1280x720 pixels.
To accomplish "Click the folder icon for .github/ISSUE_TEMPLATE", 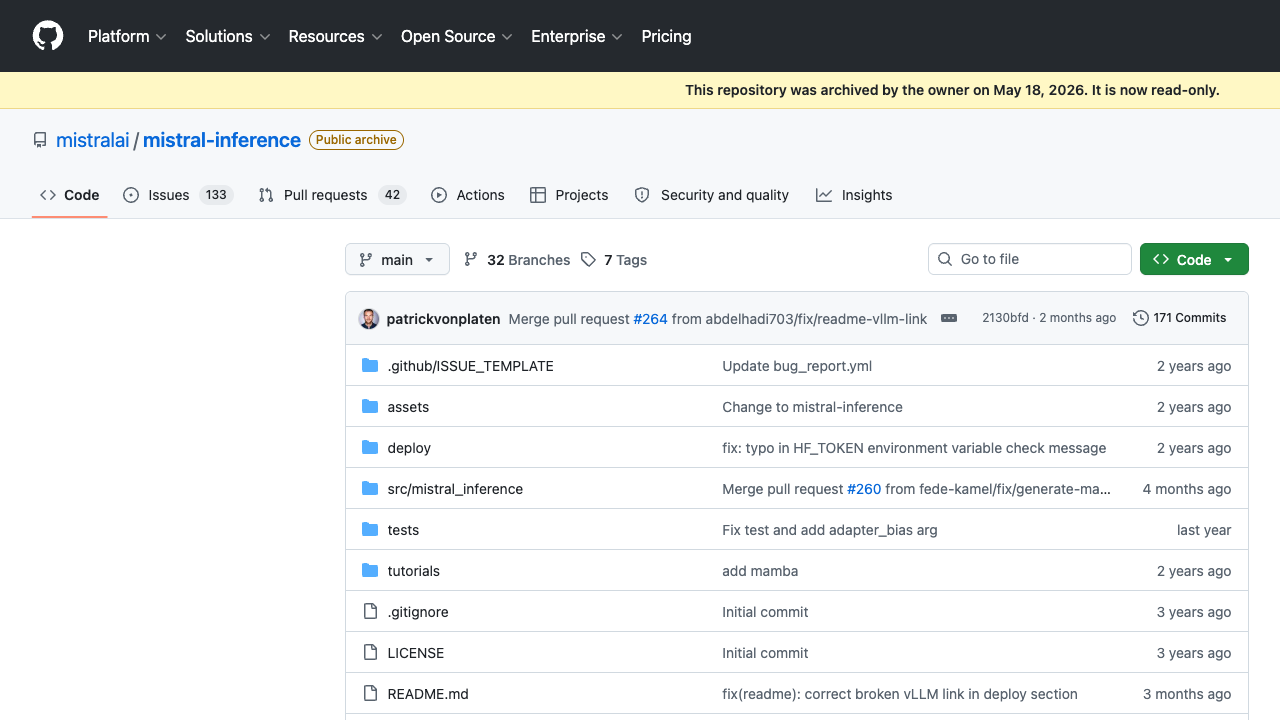I will click(x=370, y=366).
